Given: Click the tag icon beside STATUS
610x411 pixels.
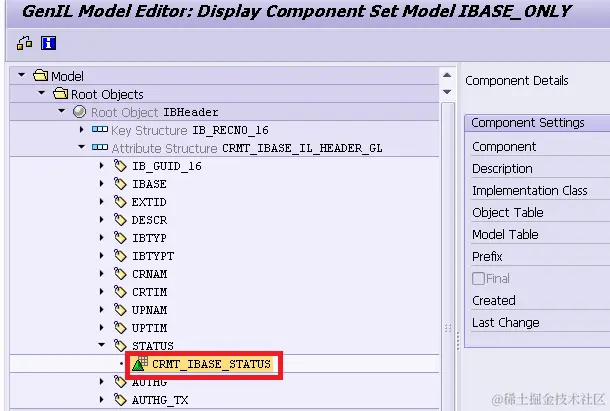Looking at the screenshot, I should point(120,346).
